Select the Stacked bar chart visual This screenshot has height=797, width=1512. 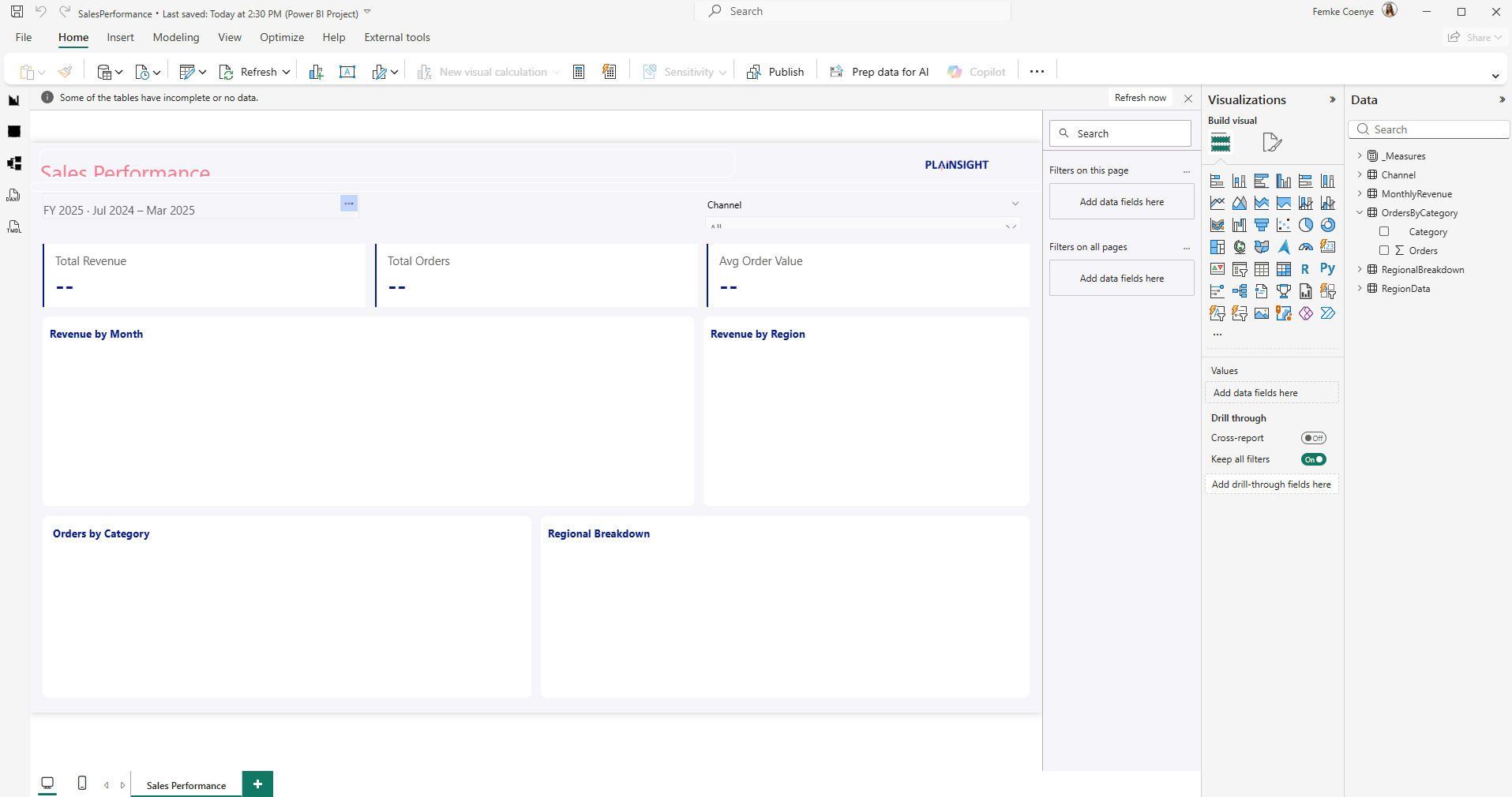pos(1217,181)
